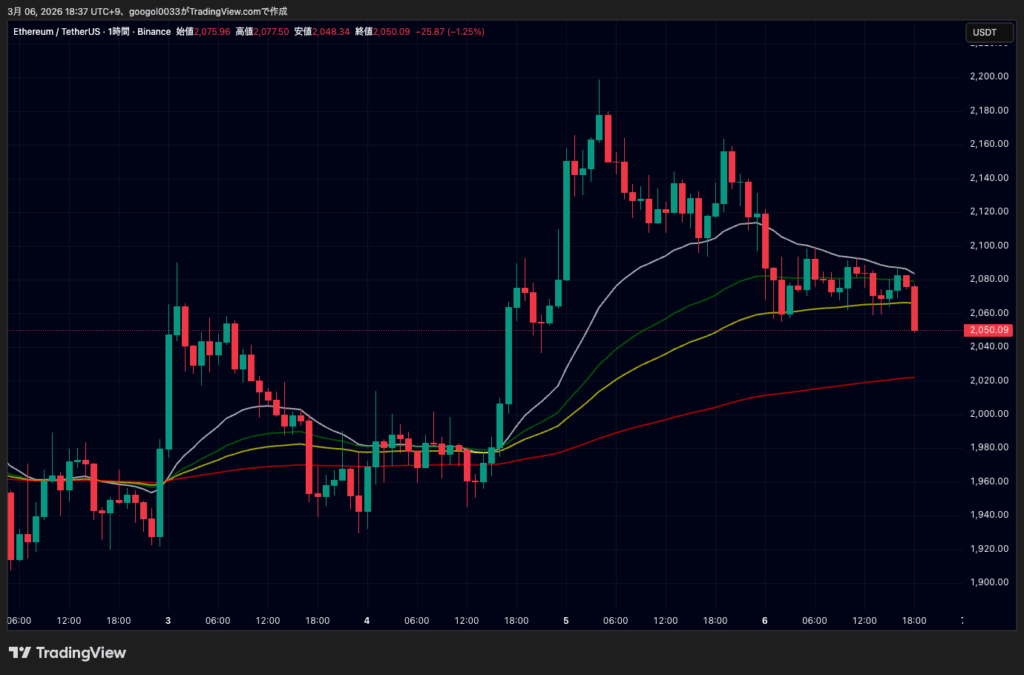Click the 2,000.00 price axis label

point(987,414)
